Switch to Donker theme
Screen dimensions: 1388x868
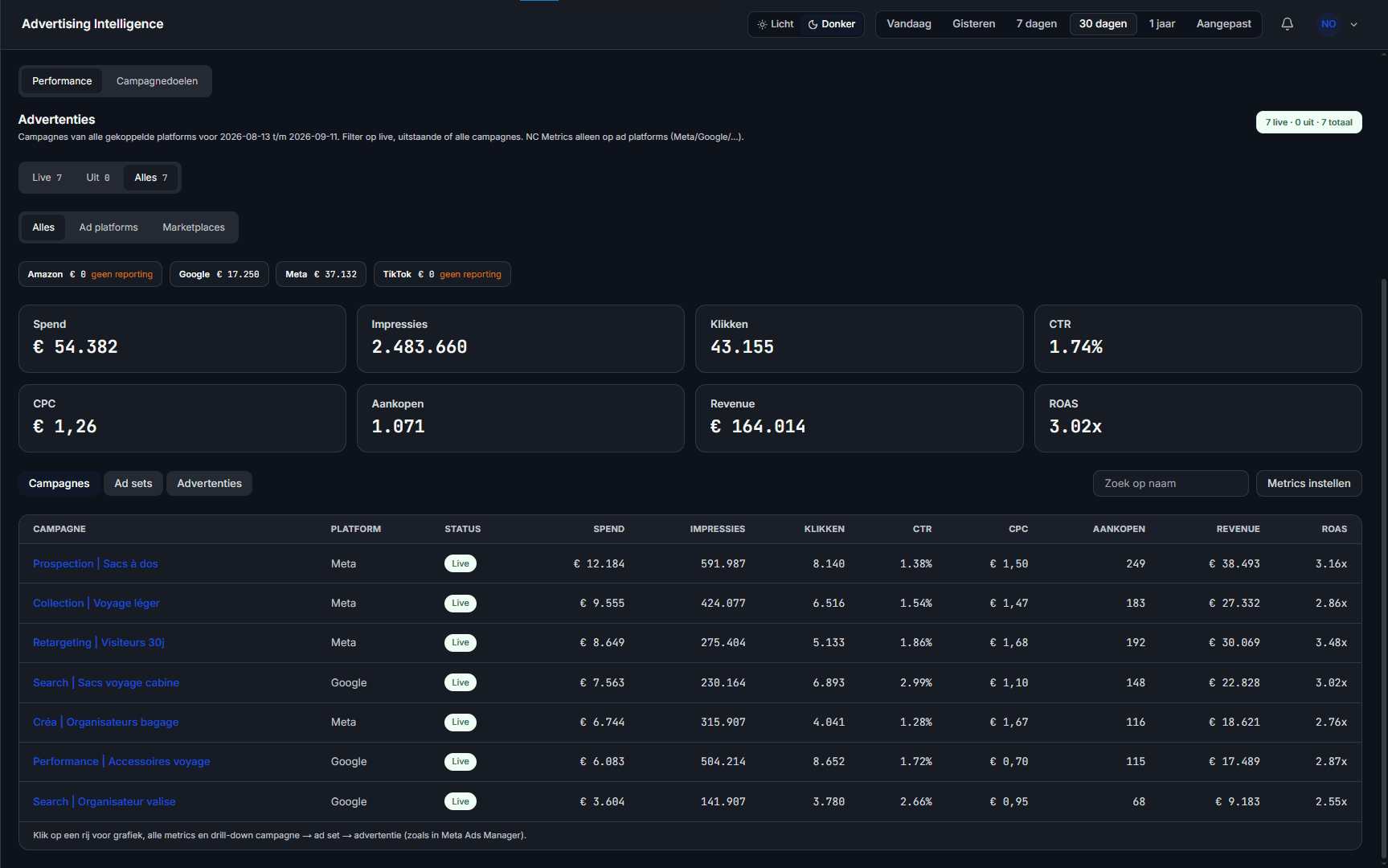click(x=832, y=24)
